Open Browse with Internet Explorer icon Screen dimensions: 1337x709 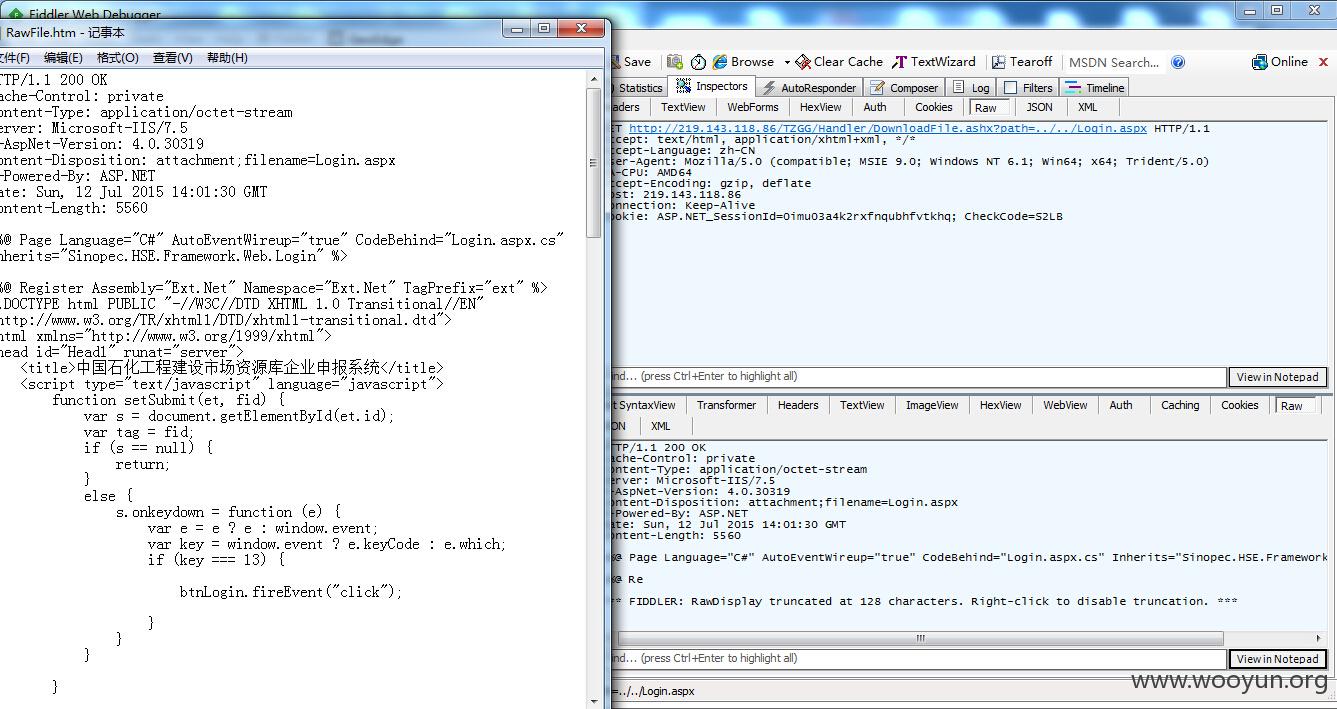744,62
